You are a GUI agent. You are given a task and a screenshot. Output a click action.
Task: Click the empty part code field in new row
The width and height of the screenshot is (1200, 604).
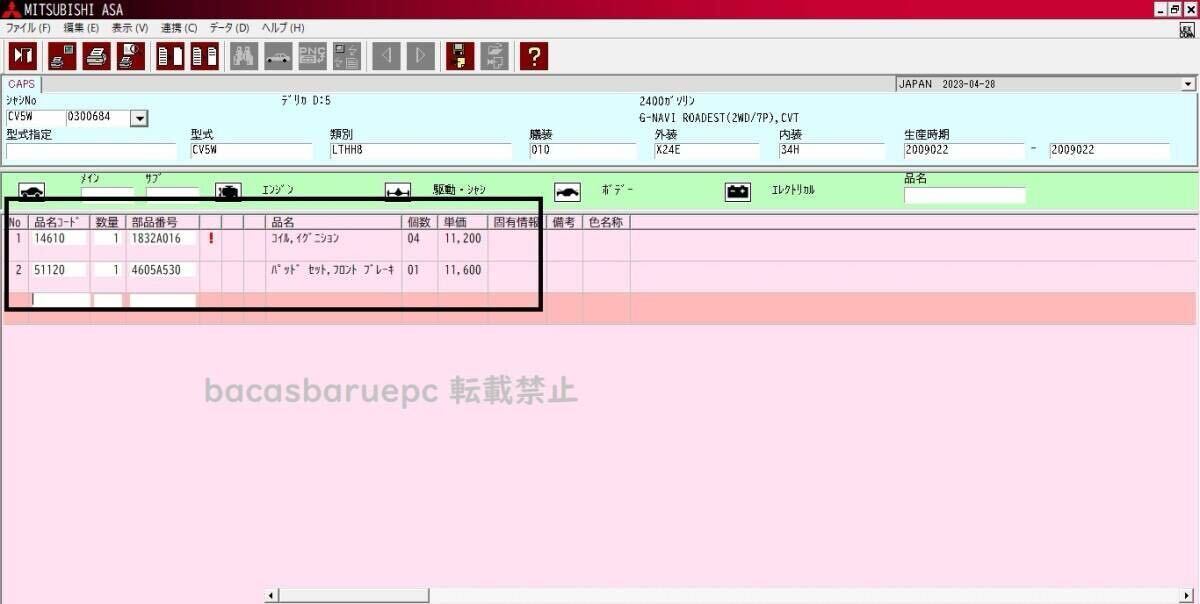tap(60, 300)
